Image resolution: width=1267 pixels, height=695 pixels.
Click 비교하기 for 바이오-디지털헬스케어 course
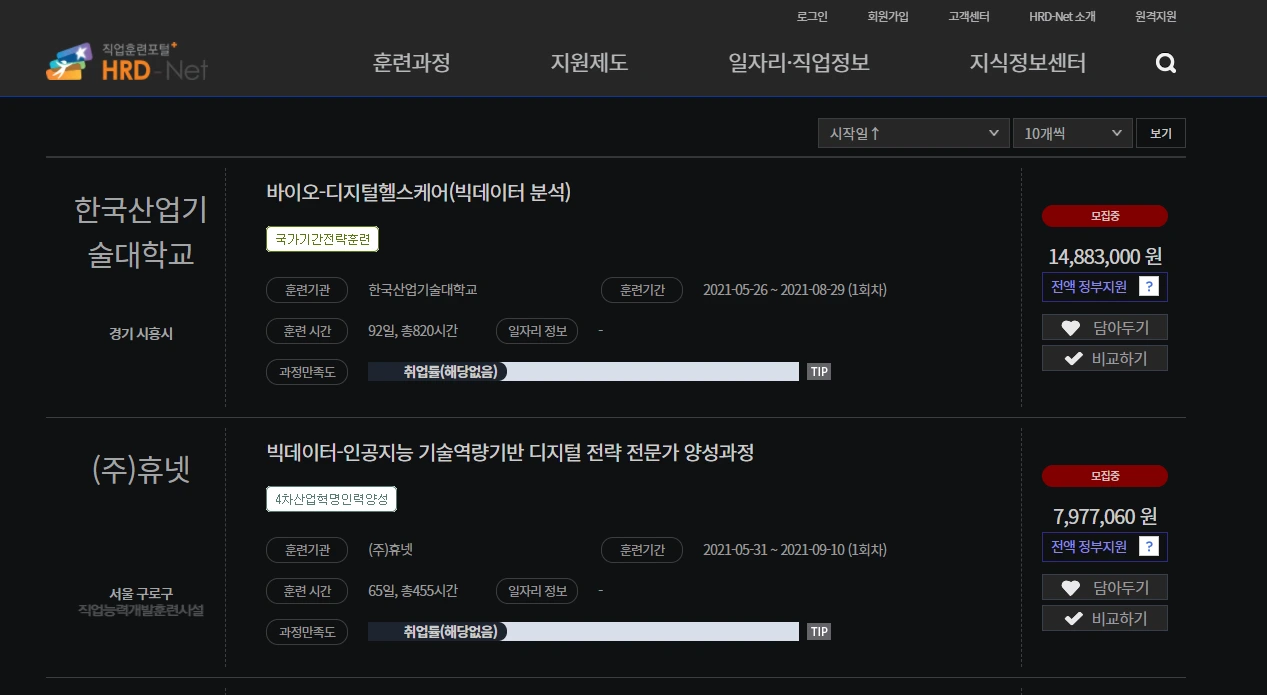coord(1104,358)
